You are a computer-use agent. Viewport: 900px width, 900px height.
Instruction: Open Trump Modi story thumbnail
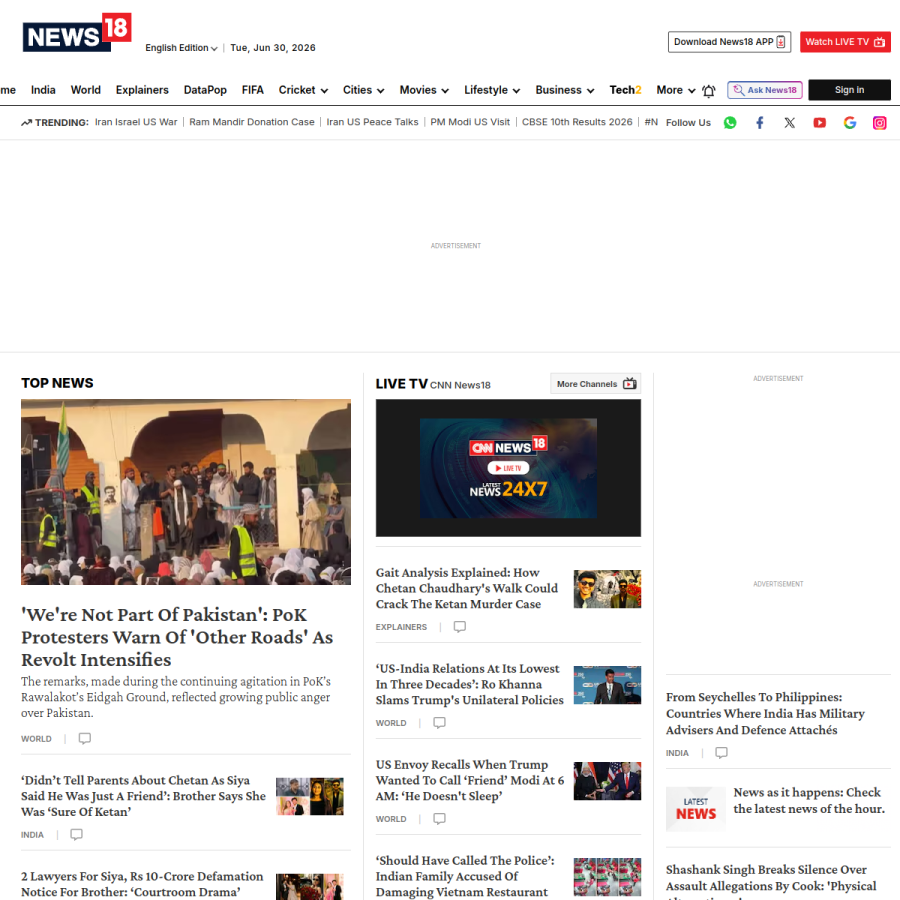pyautogui.click(x=607, y=781)
